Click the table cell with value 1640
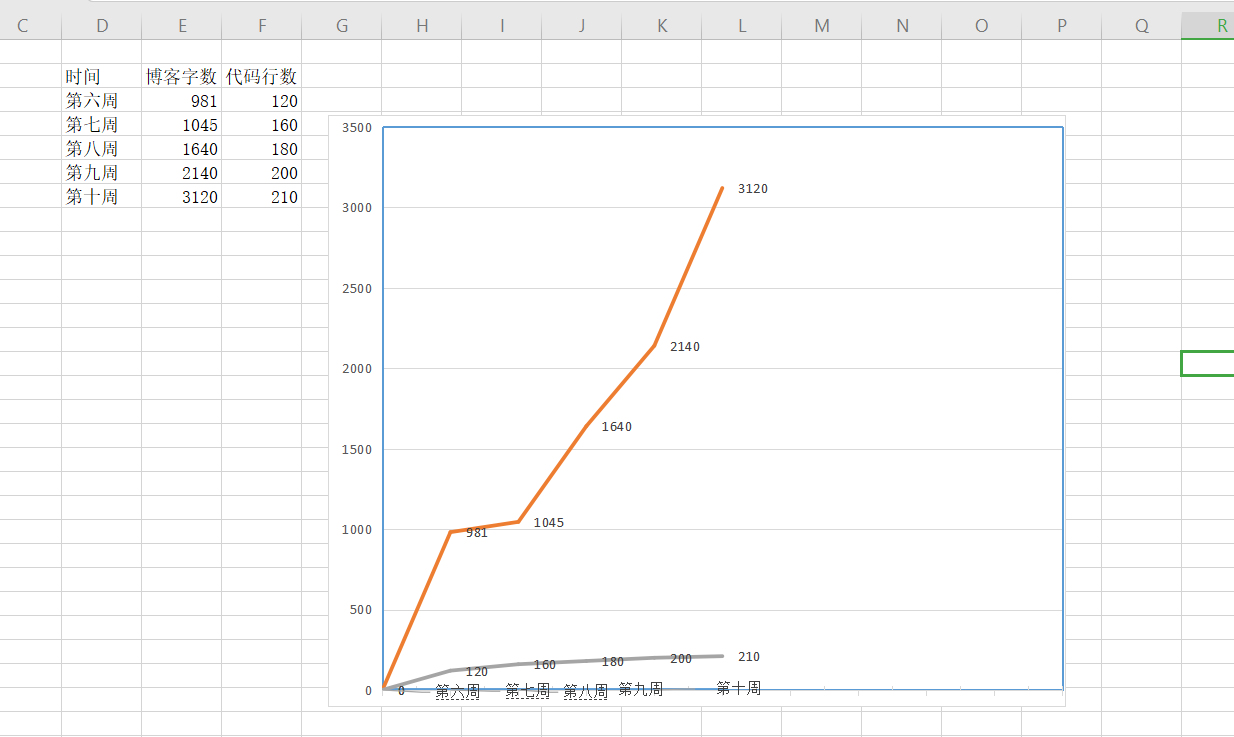 pos(181,148)
